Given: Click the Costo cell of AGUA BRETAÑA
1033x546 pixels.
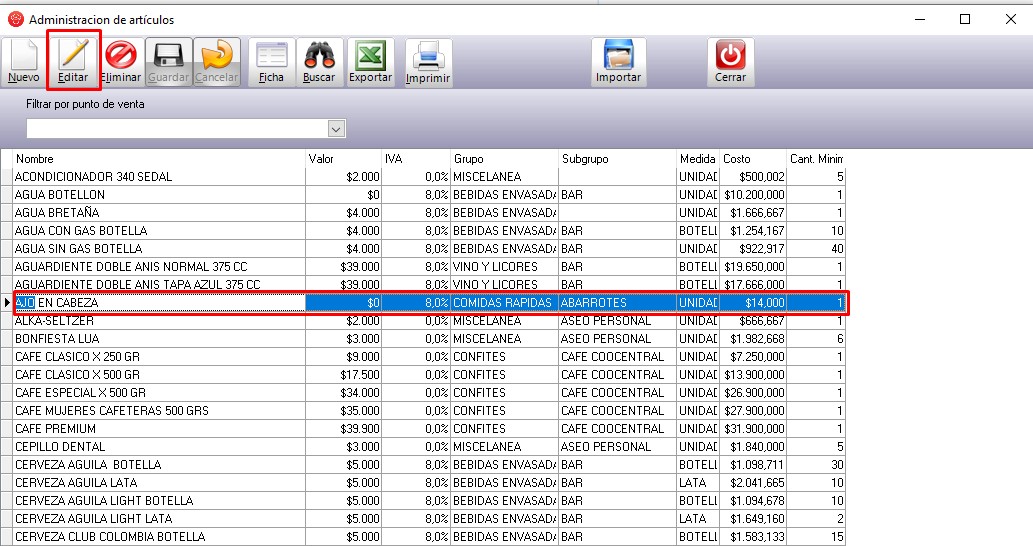Looking at the screenshot, I should coord(753,213).
